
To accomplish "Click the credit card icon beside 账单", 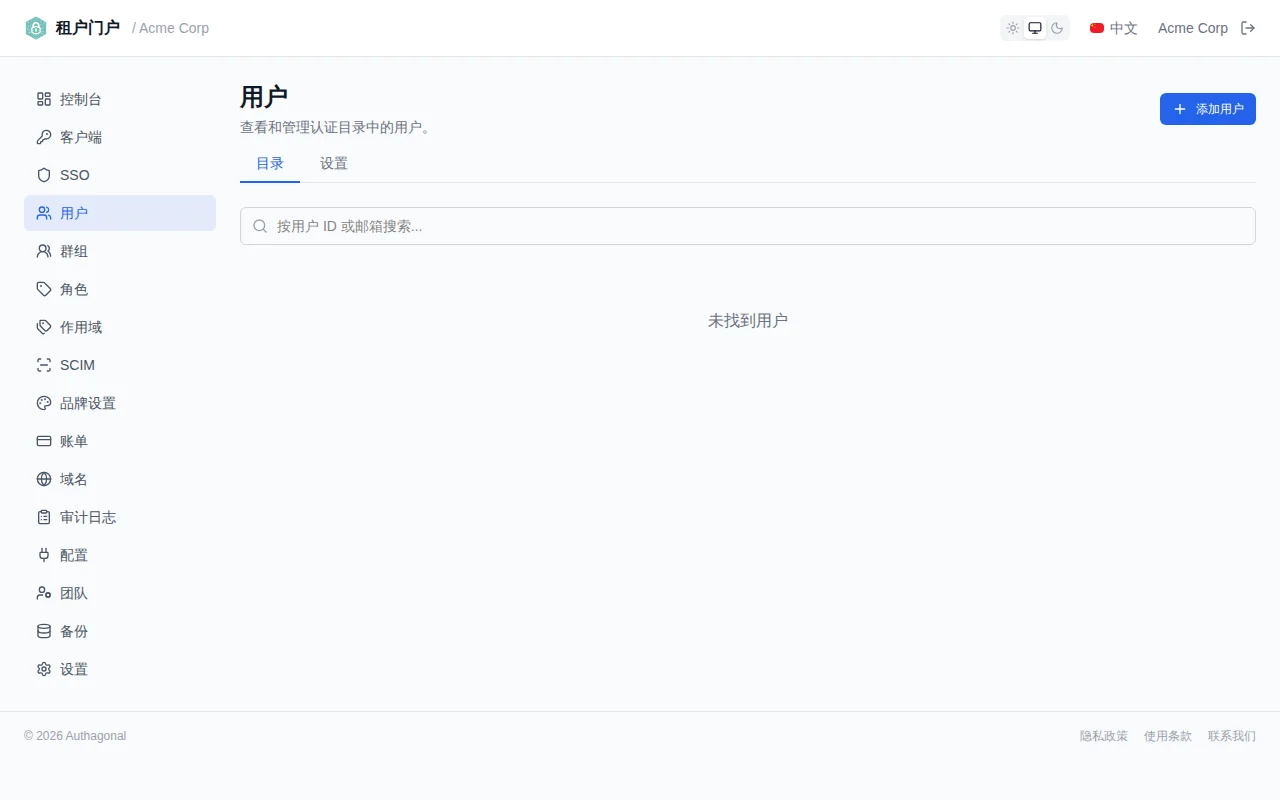I will (x=44, y=441).
